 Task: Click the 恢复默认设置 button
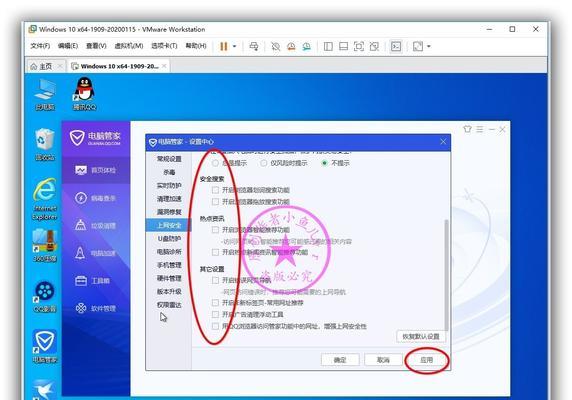point(421,336)
